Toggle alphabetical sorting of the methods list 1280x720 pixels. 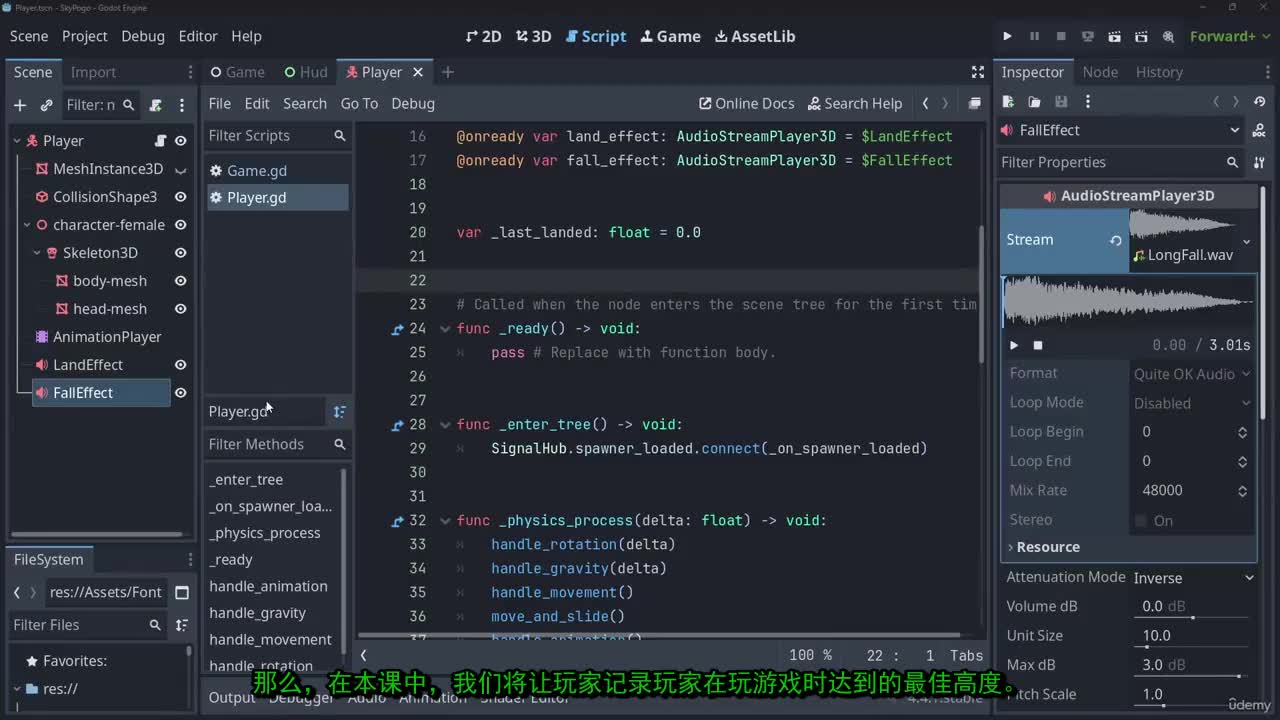340,412
